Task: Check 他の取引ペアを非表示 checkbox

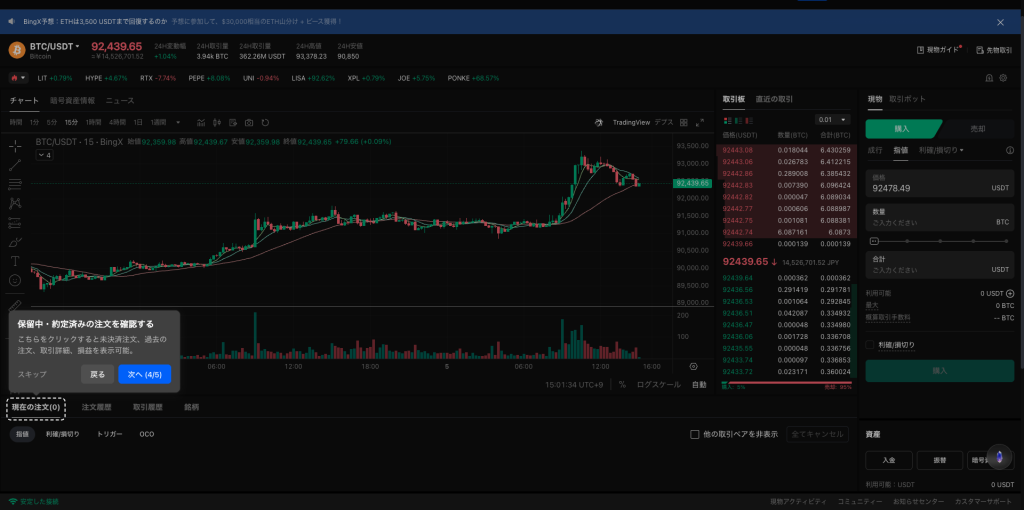Action: tap(695, 435)
